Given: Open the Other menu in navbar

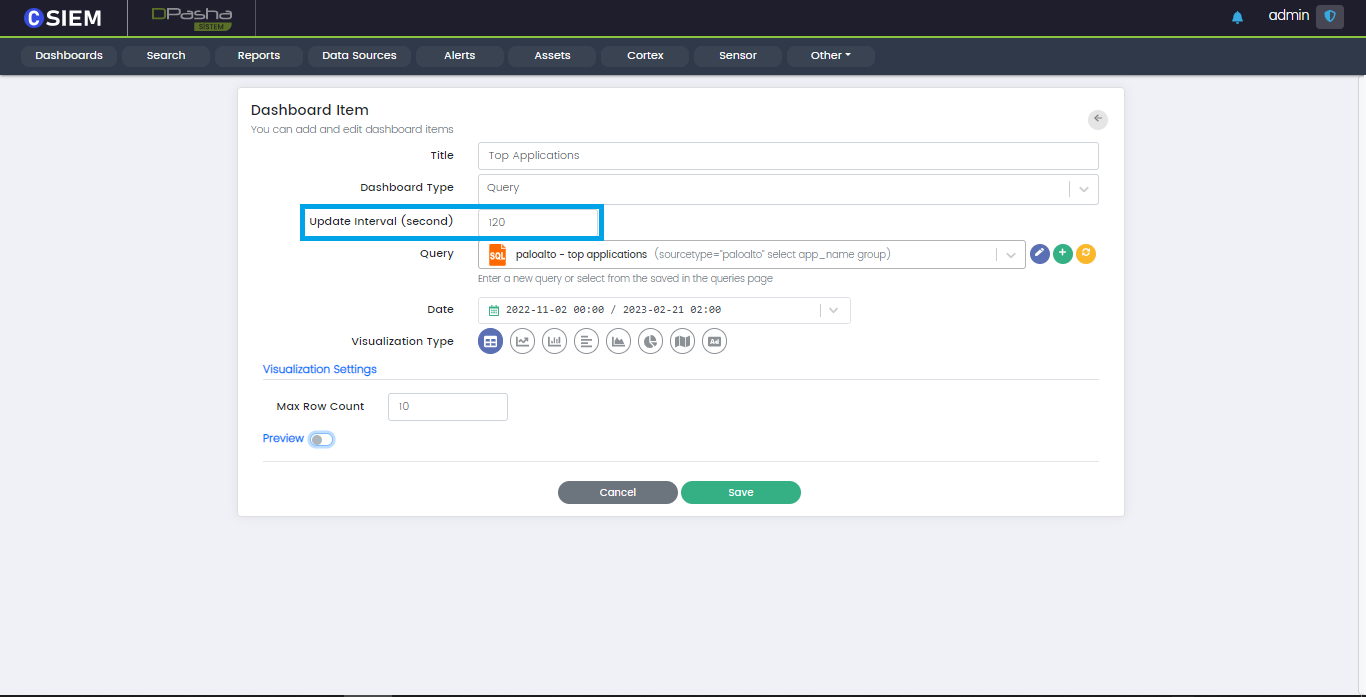Looking at the screenshot, I should 830,56.
